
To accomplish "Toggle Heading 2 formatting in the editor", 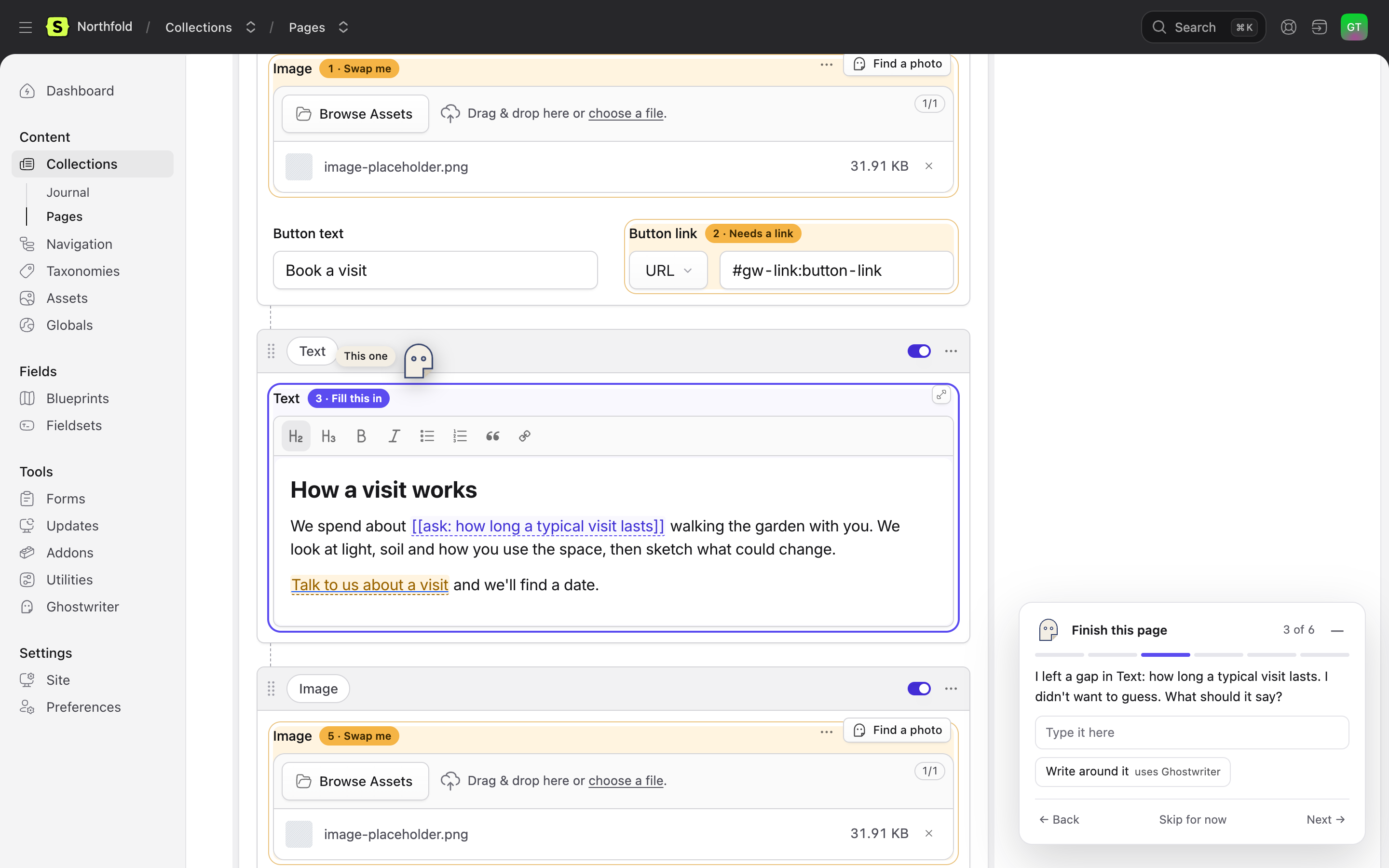I will click(296, 436).
